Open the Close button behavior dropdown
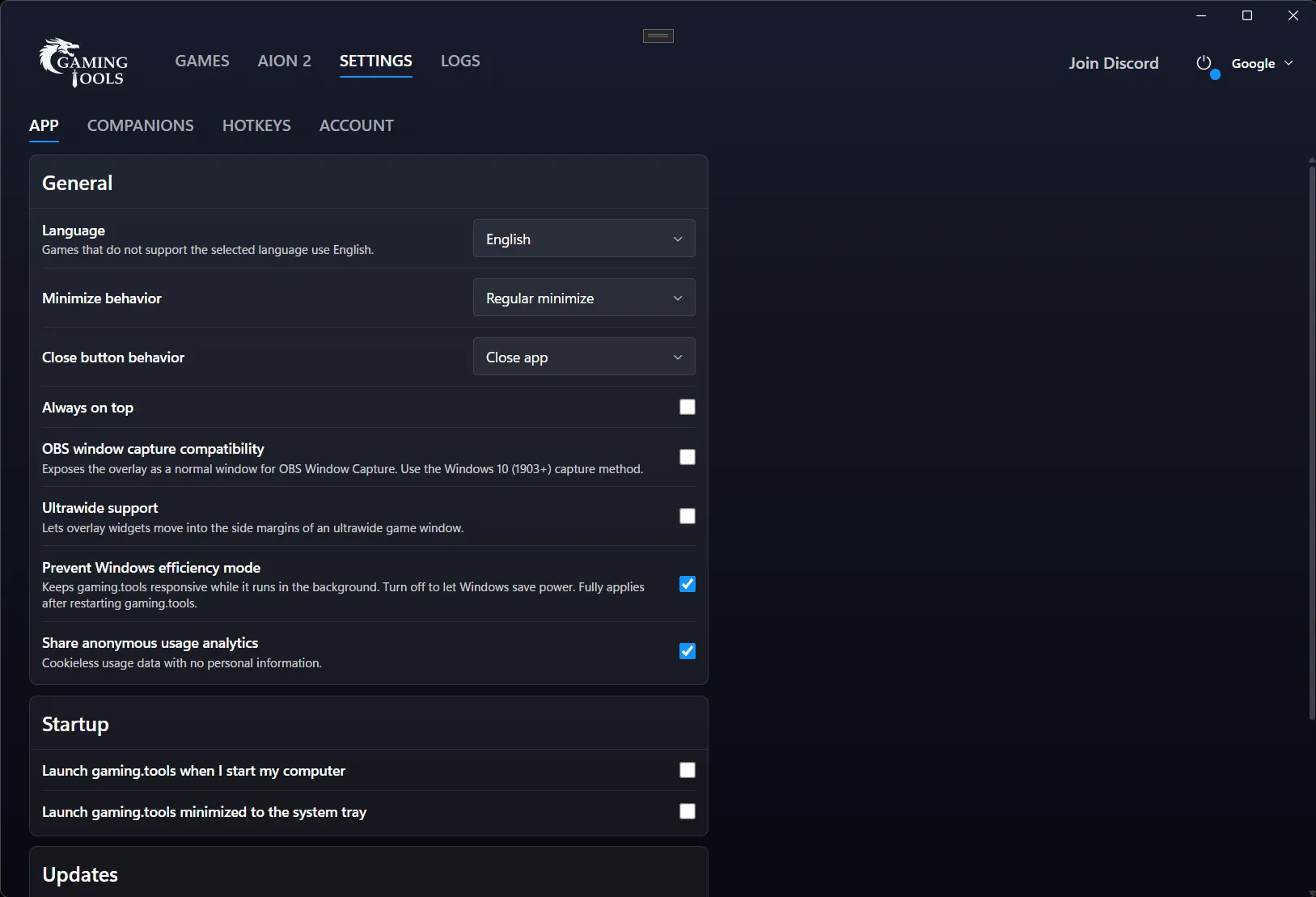1316x897 pixels. [x=584, y=357]
